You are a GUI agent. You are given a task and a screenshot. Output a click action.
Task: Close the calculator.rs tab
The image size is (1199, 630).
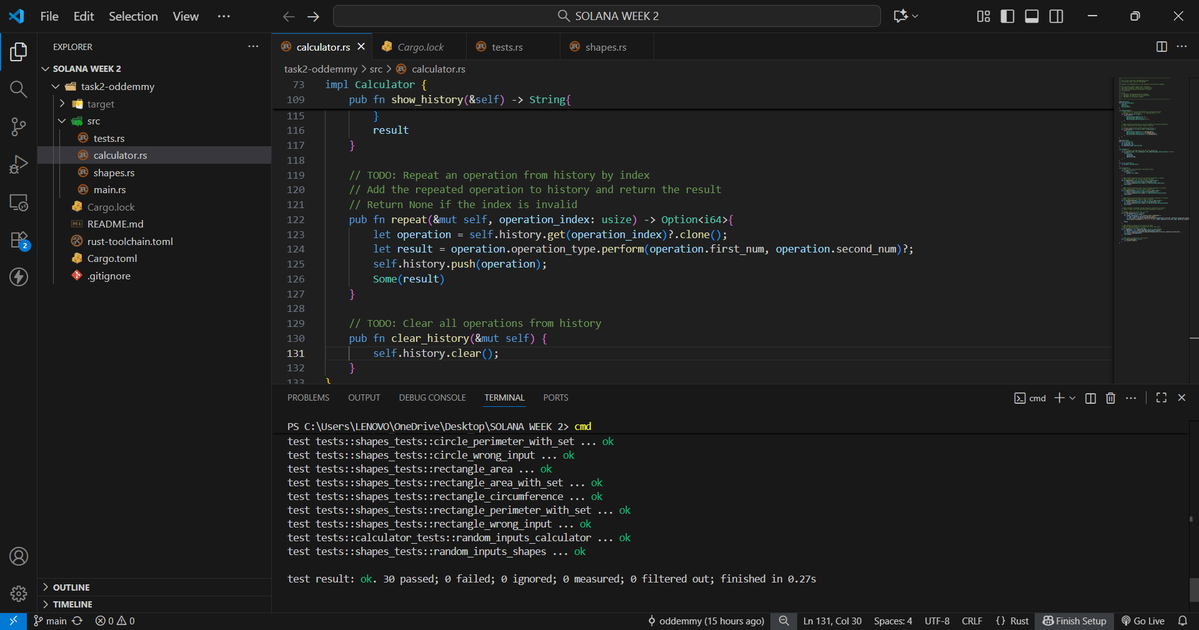[x=361, y=47]
